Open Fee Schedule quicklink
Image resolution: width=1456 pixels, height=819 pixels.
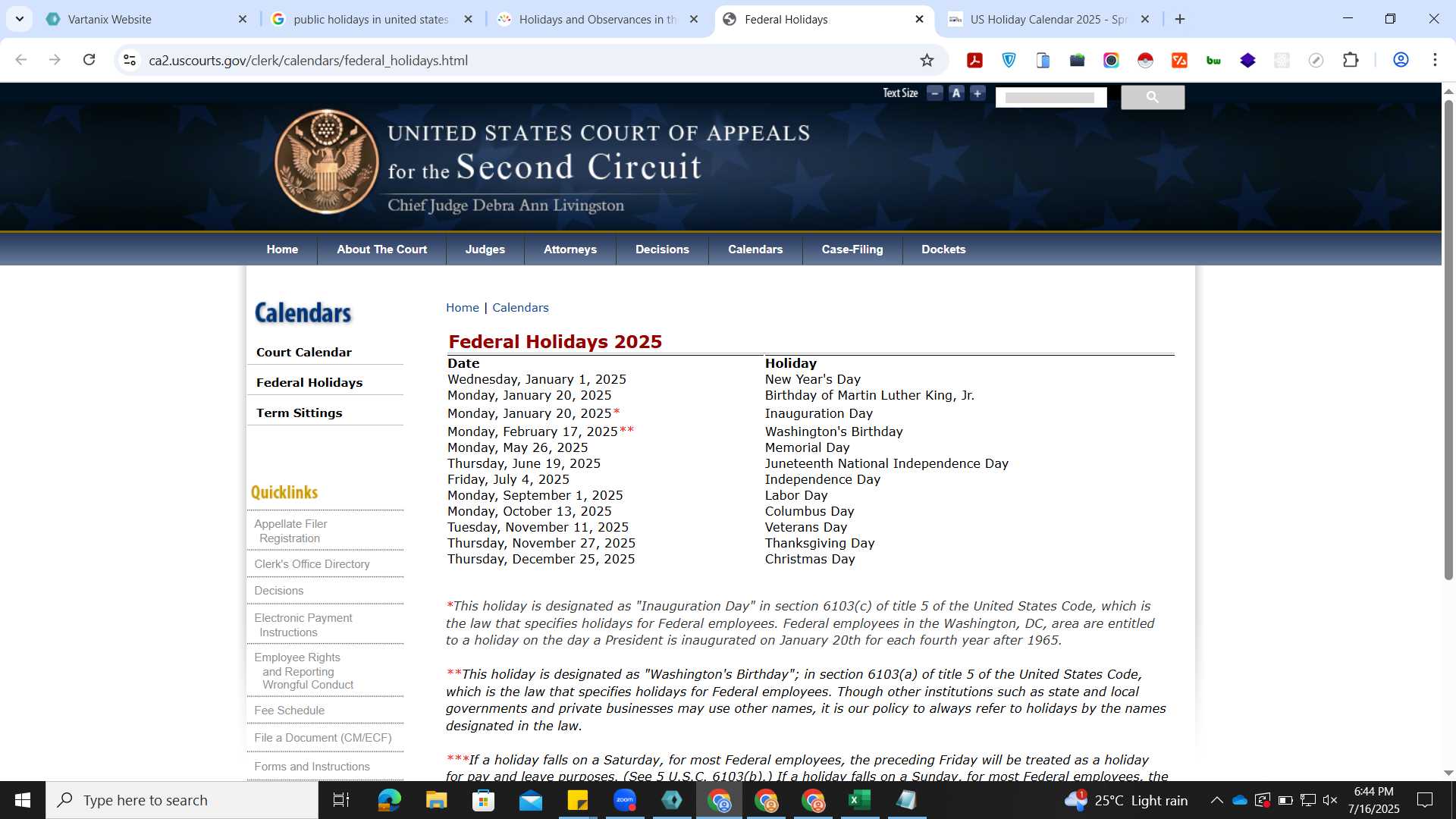(289, 711)
